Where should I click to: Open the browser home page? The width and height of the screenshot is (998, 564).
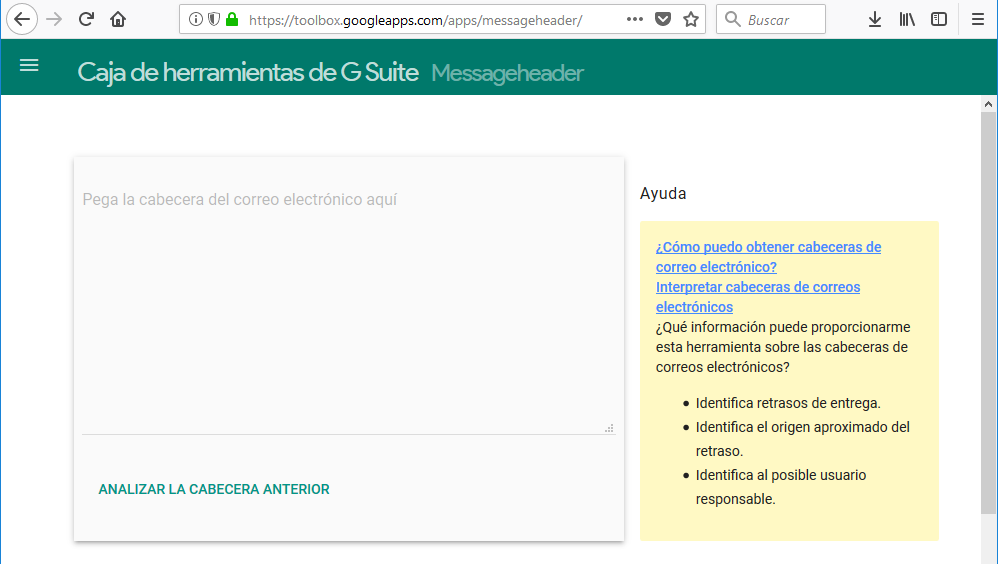118,19
